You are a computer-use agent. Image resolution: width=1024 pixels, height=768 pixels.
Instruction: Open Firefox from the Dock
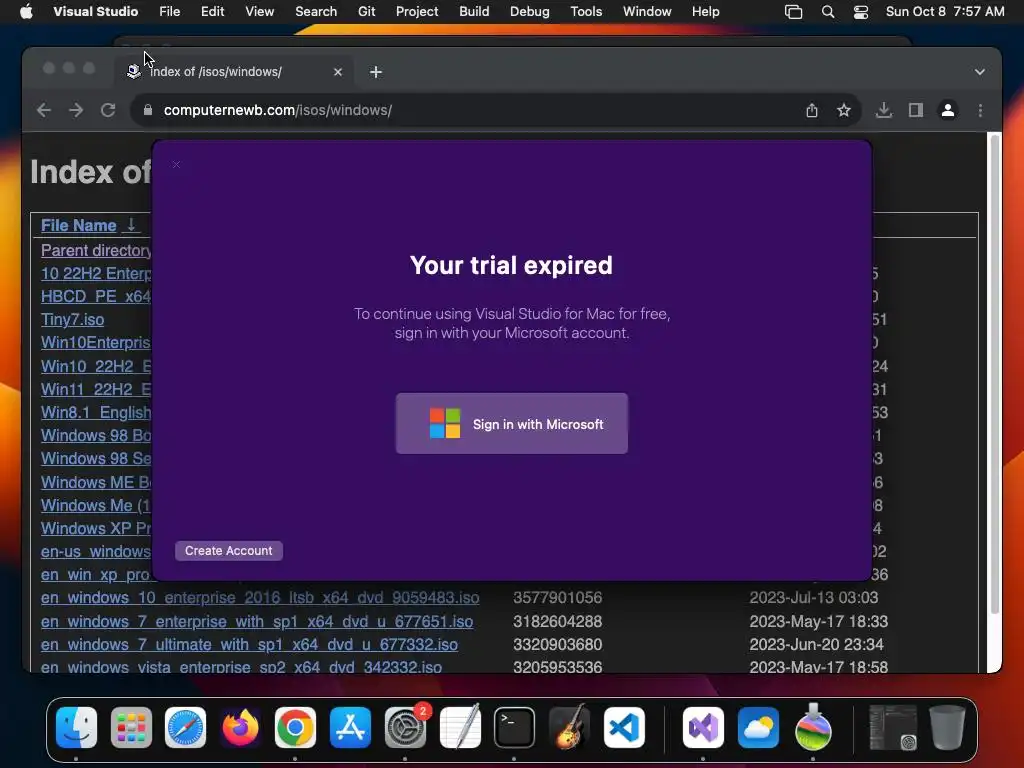coord(240,727)
